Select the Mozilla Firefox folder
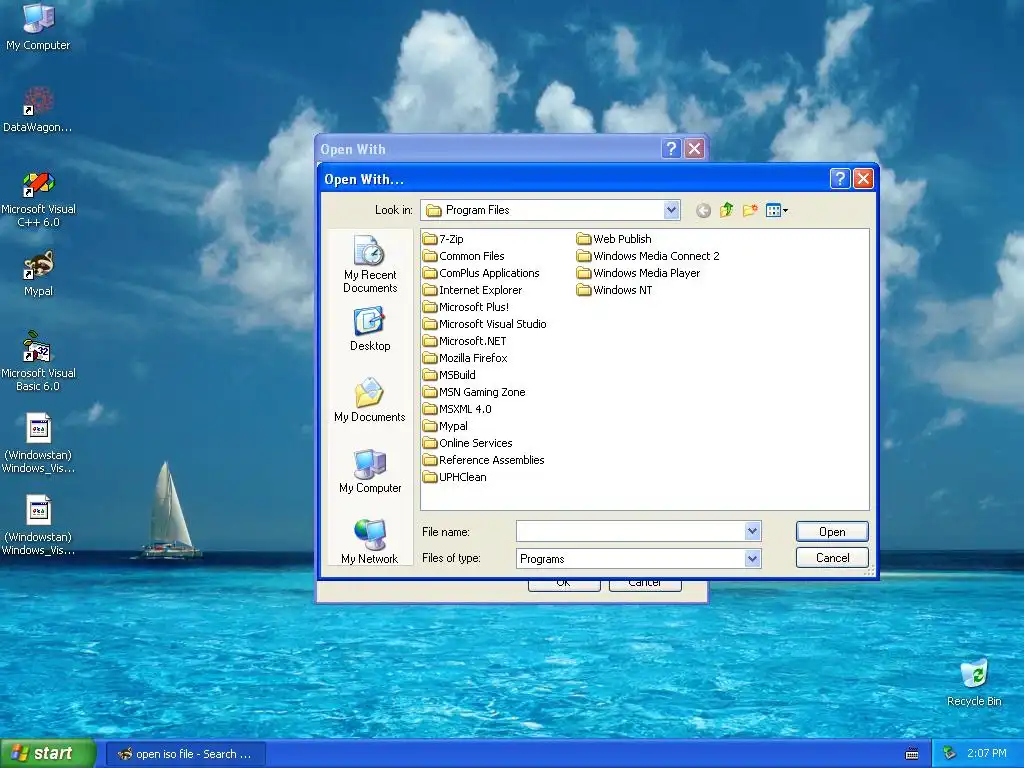This screenshot has height=768, width=1024. pos(466,358)
